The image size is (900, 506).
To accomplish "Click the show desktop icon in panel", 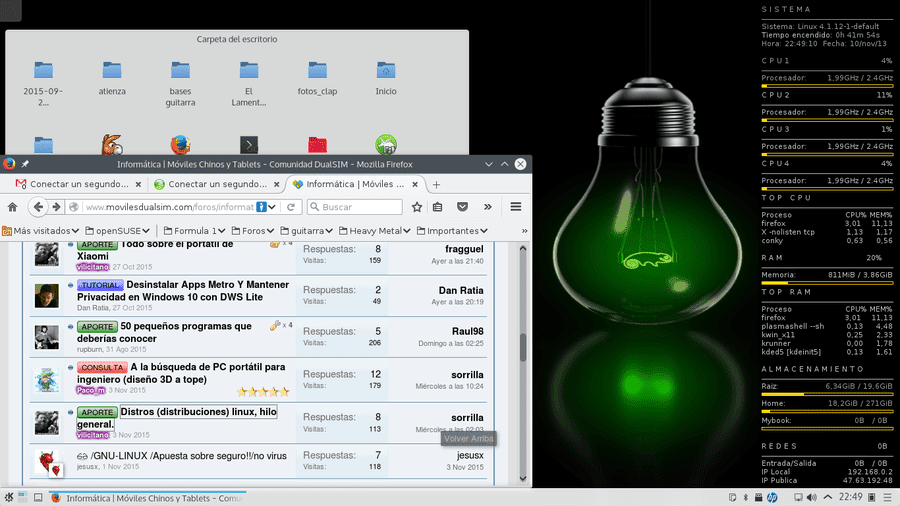I will pyautogui.click(x=38, y=497).
